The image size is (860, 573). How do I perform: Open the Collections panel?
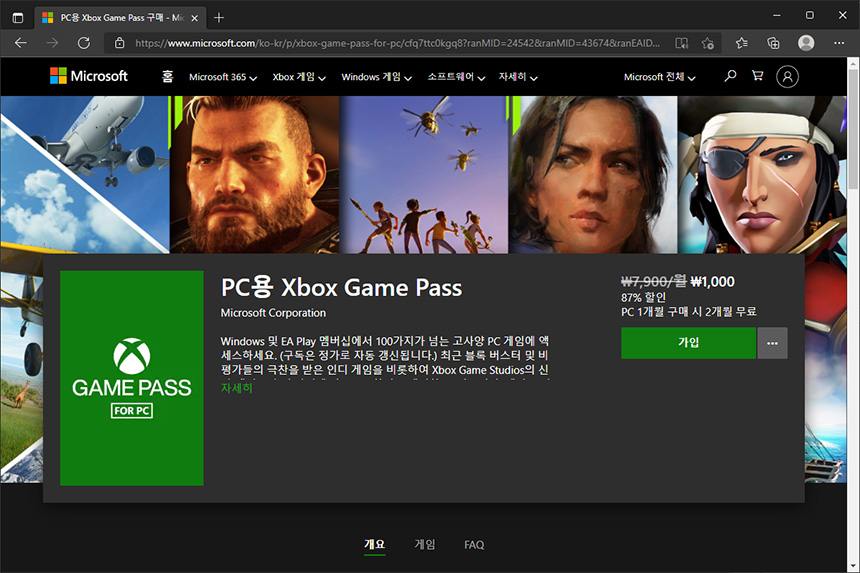[x=773, y=43]
